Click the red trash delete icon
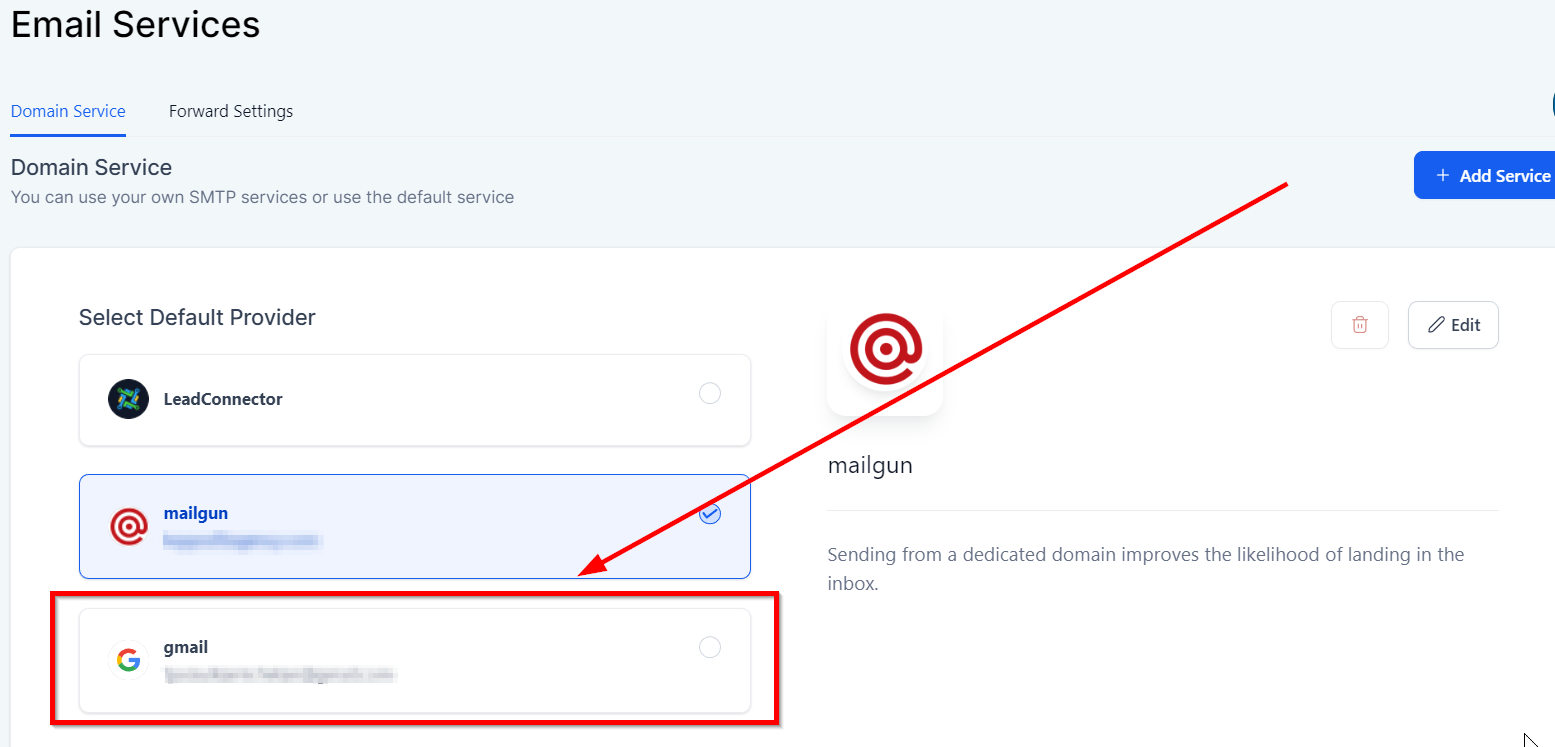The image size is (1555, 747). tap(1360, 325)
